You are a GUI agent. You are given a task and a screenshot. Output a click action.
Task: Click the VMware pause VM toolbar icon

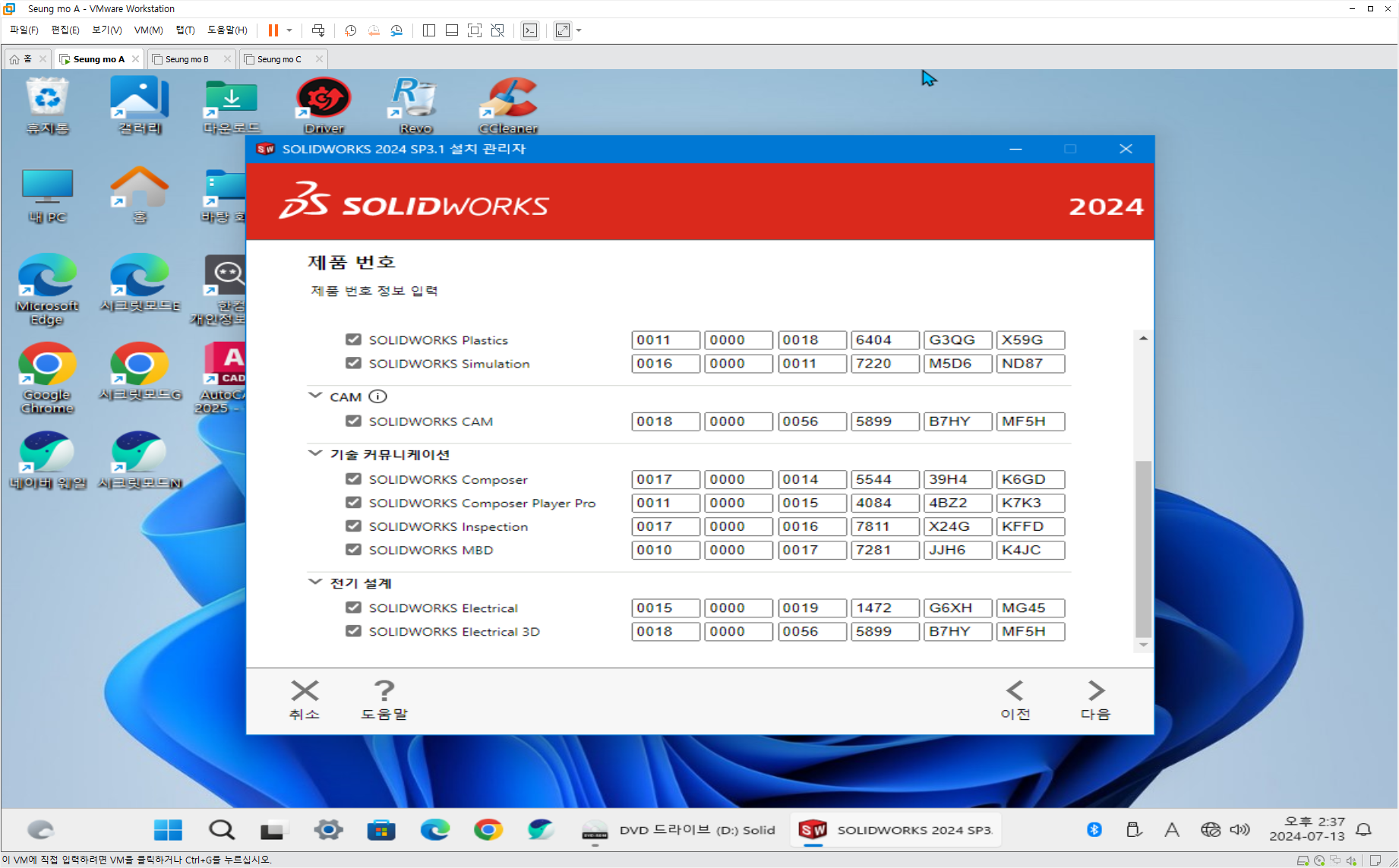pyautogui.click(x=273, y=30)
